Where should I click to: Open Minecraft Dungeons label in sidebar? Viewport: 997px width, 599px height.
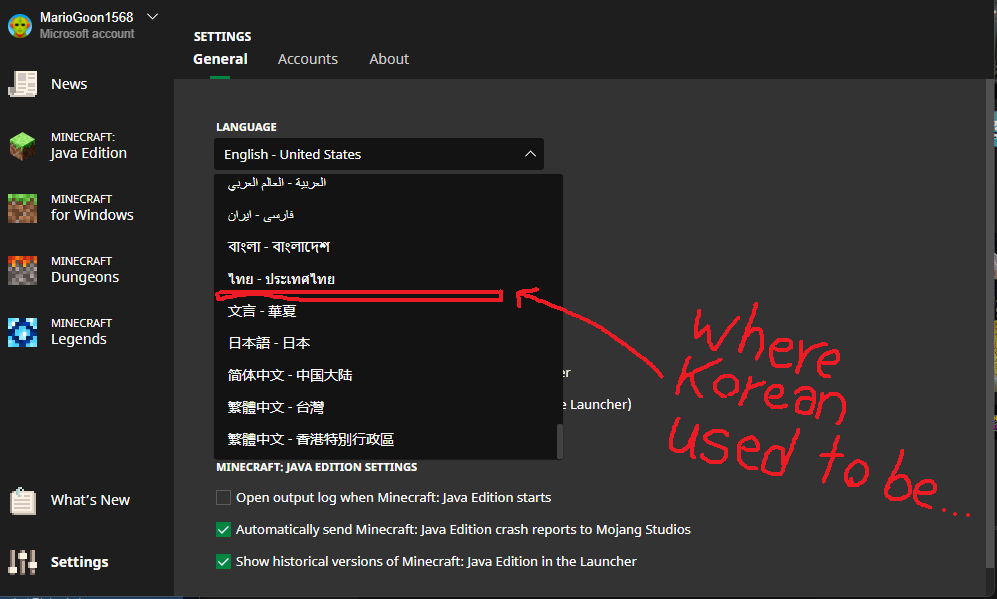click(85, 270)
